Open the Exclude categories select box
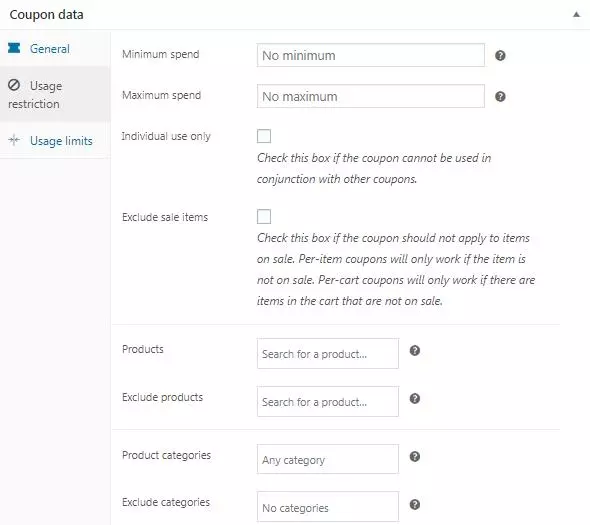The height and width of the screenshot is (525, 590). (x=328, y=507)
